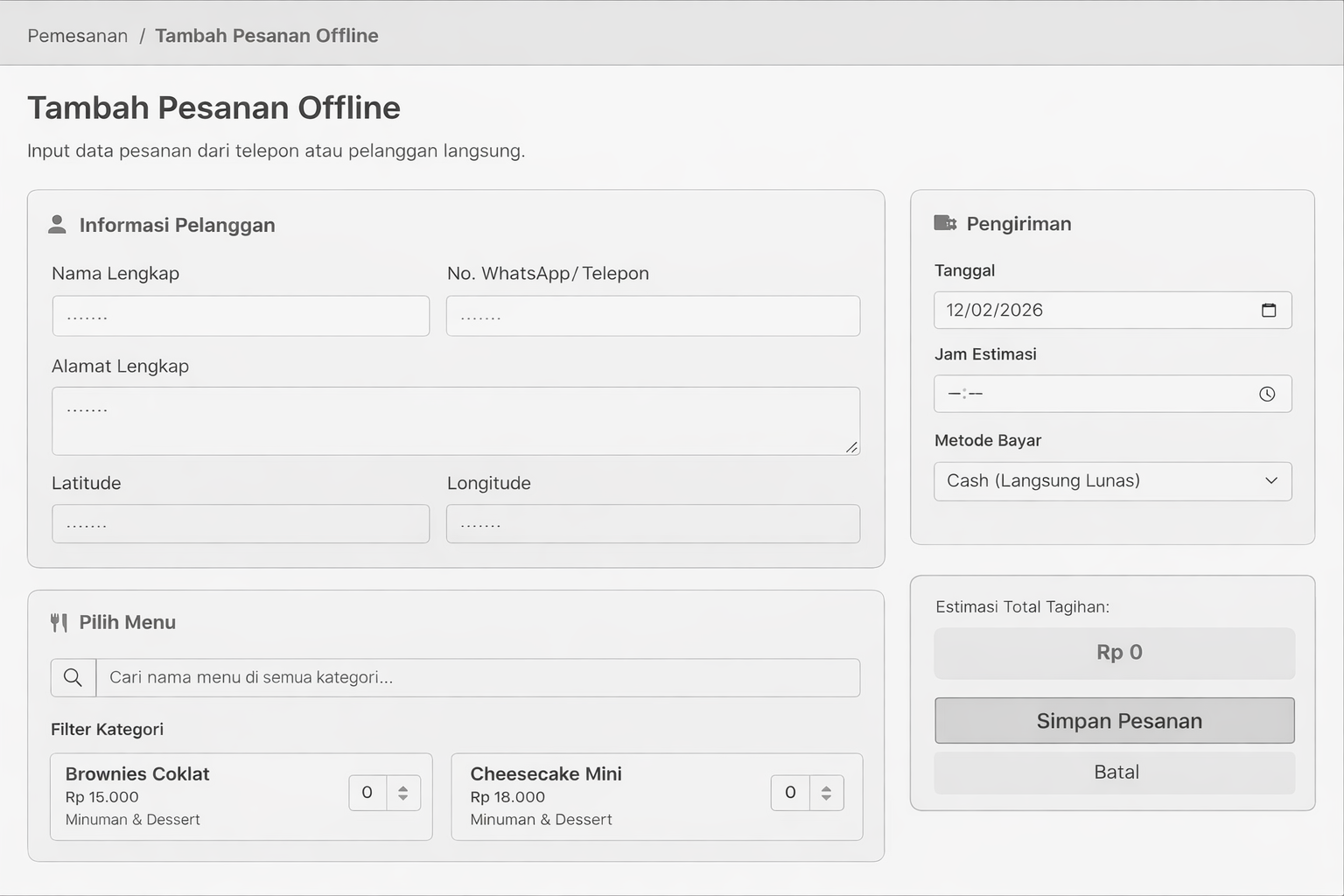Click Simpan Pesanan button
1344x896 pixels.
(x=1114, y=721)
